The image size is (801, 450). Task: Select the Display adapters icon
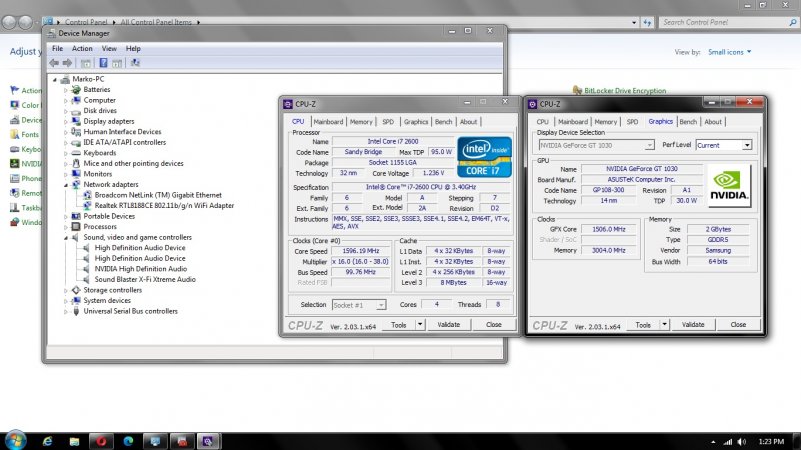(x=76, y=121)
